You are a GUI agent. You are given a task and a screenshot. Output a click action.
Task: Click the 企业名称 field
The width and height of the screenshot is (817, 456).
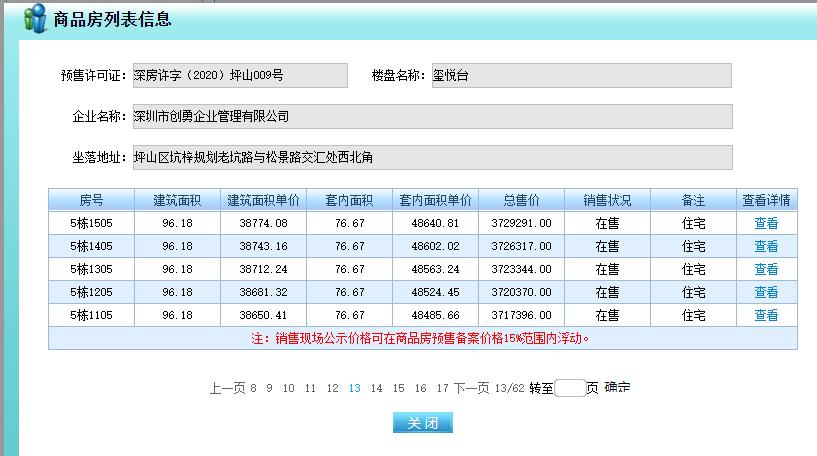pyautogui.click(x=432, y=116)
